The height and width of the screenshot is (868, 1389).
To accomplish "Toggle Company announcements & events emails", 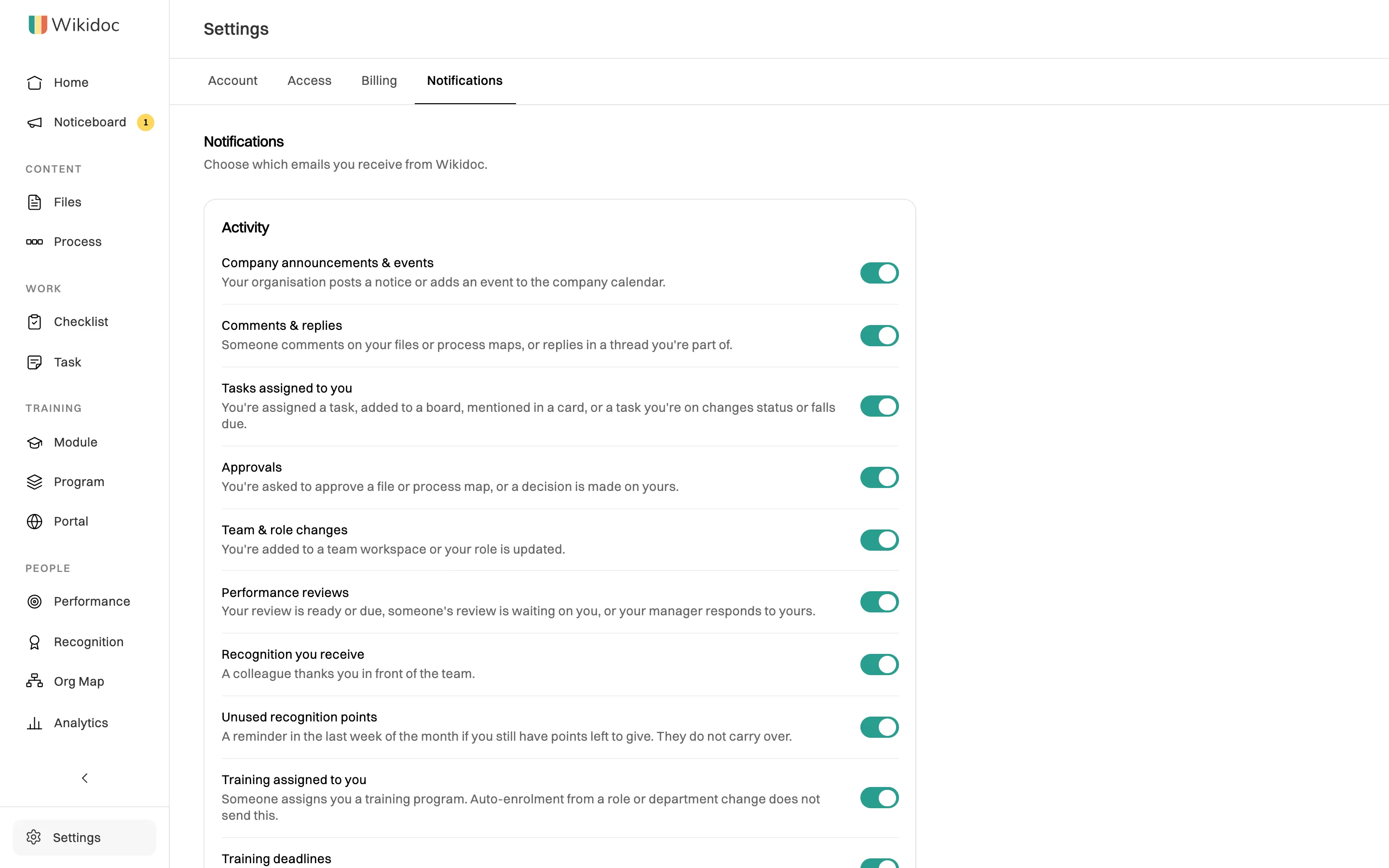I will [x=879, y=272].
